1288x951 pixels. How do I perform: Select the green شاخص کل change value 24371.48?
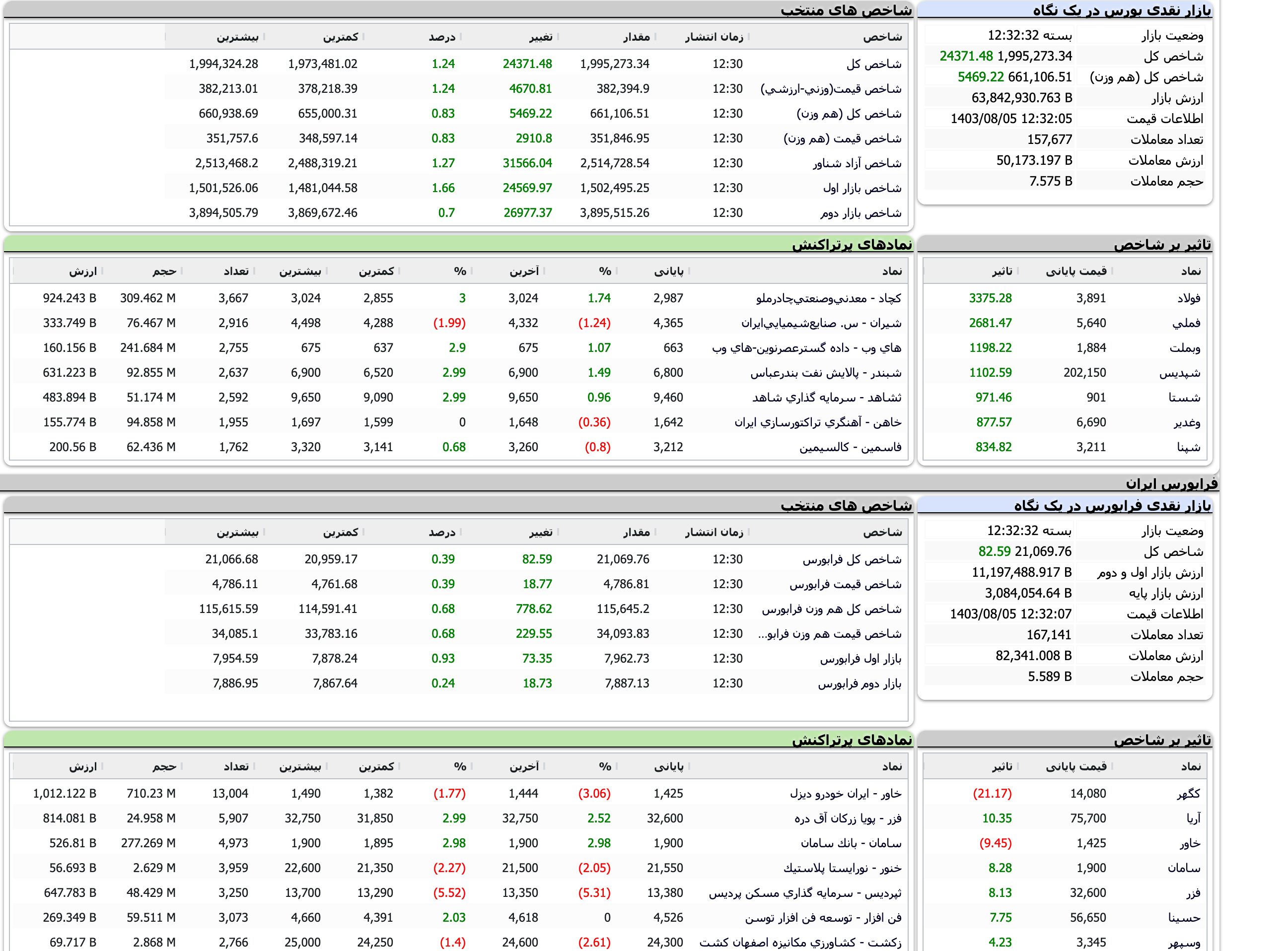pyautogui.click(x=966, y=56)
